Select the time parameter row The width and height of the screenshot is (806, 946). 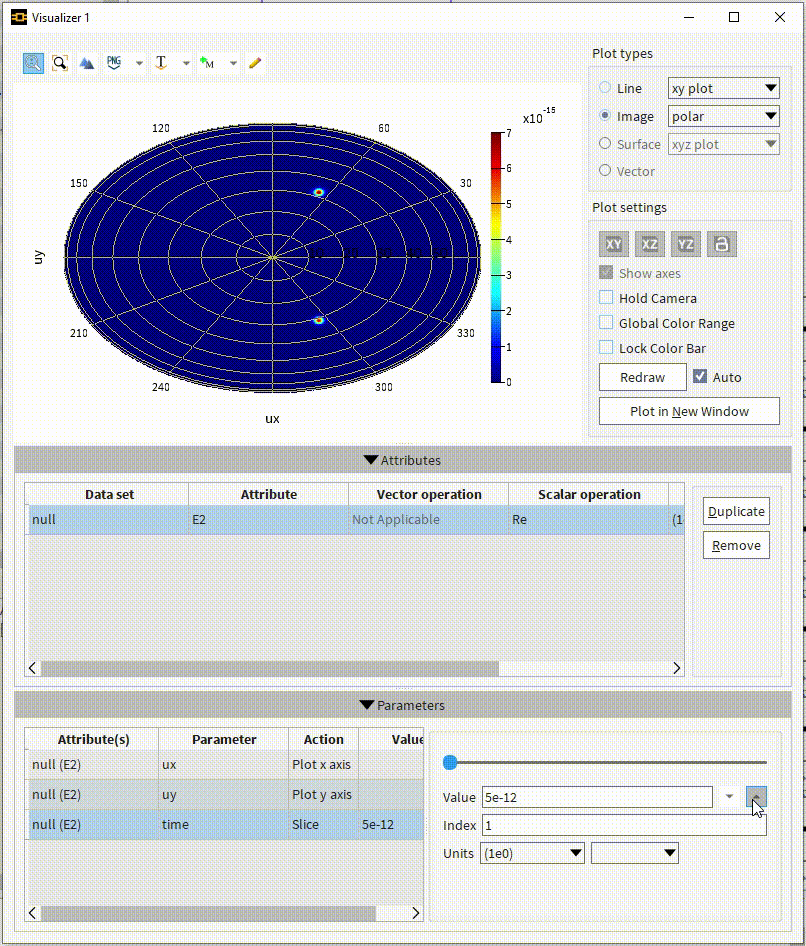(226, 824)
